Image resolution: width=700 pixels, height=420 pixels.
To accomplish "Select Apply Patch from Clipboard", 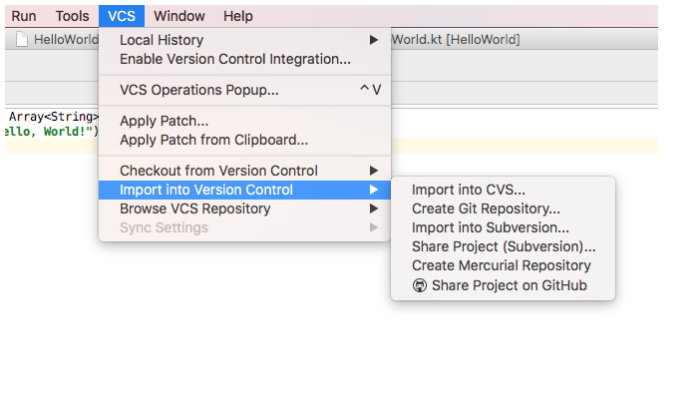I will (213, 140).
